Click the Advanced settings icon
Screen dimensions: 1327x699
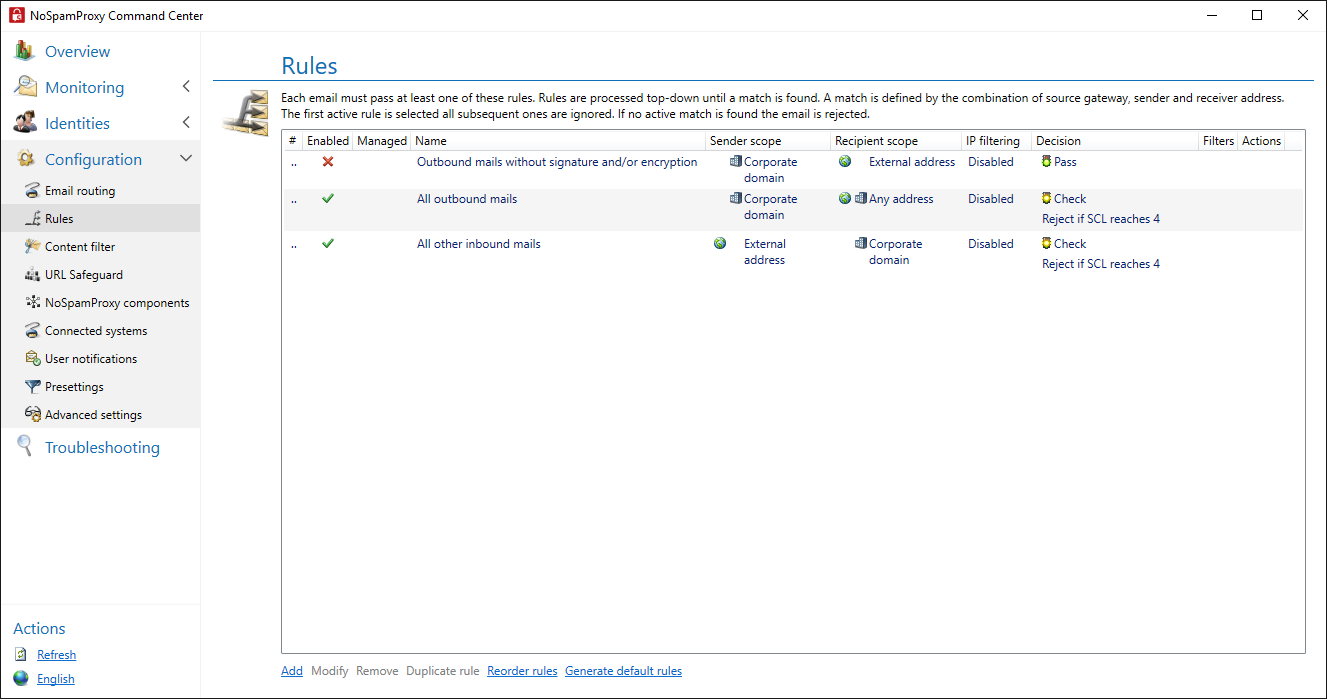pyautogui.click(x=33, y=414)
